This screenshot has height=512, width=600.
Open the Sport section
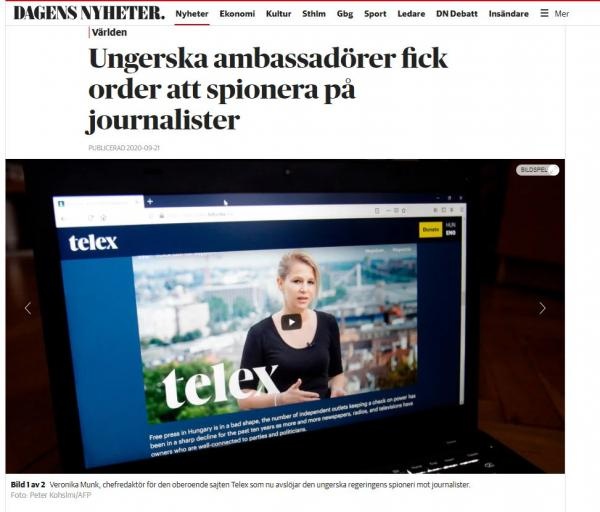tap(375, 14)
